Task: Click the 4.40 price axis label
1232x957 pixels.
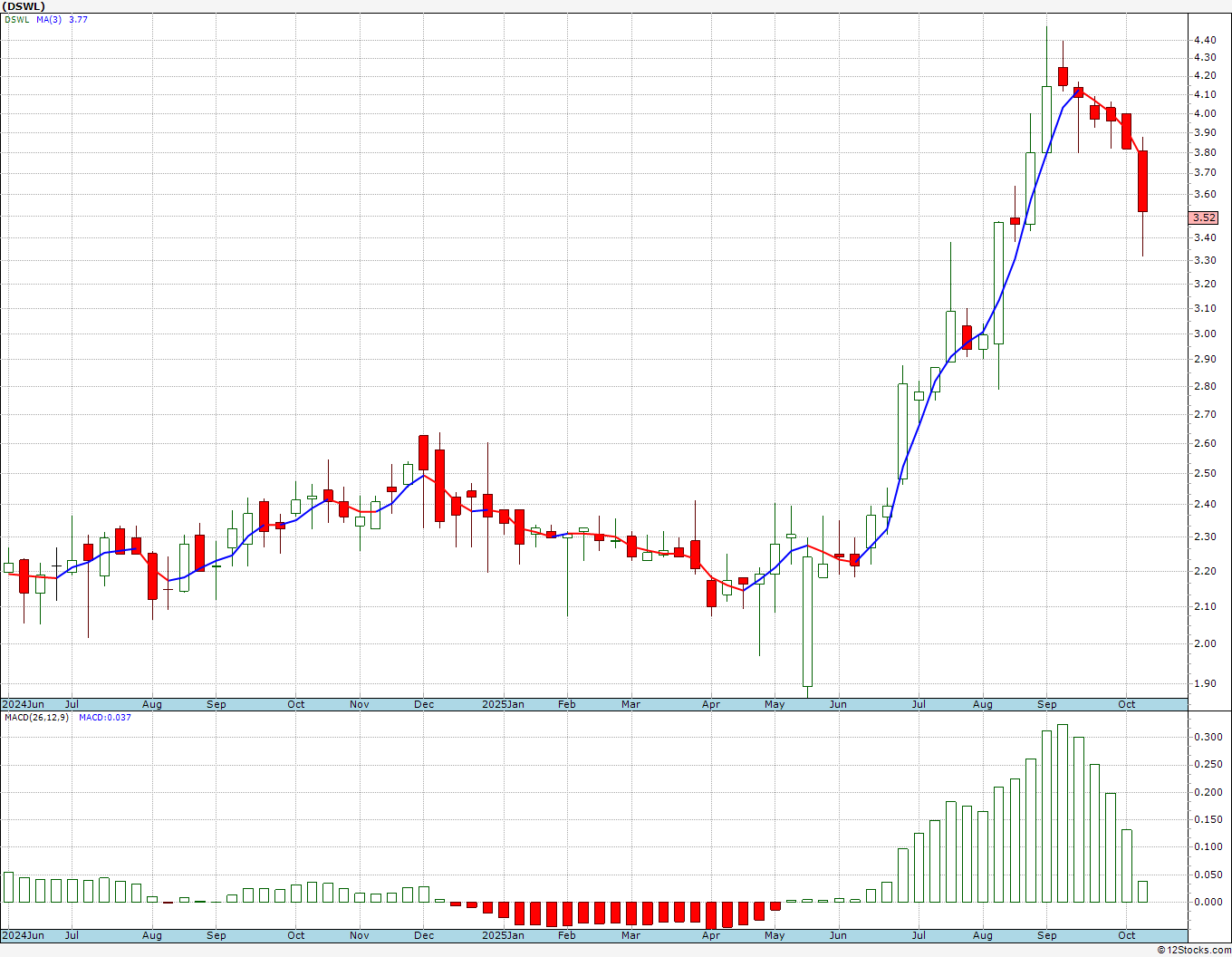Action: pos(1205,41)
